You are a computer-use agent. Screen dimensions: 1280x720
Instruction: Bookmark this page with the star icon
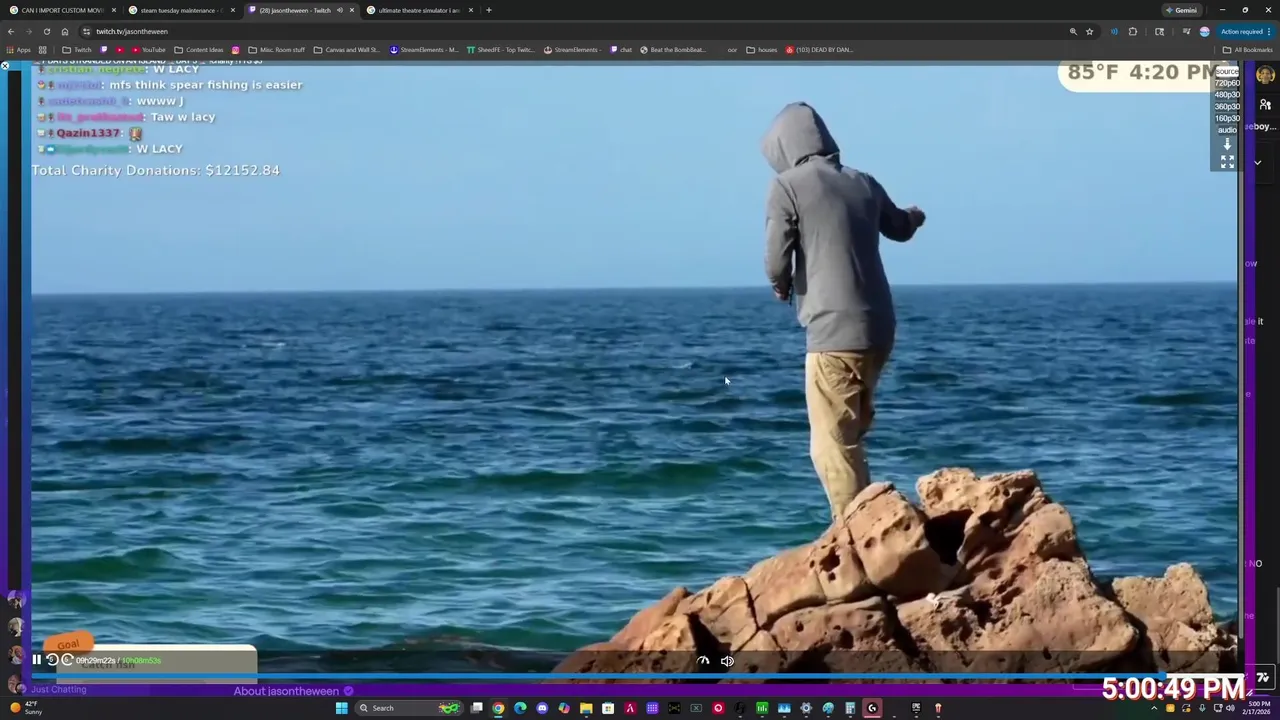tap(1090, 31)
